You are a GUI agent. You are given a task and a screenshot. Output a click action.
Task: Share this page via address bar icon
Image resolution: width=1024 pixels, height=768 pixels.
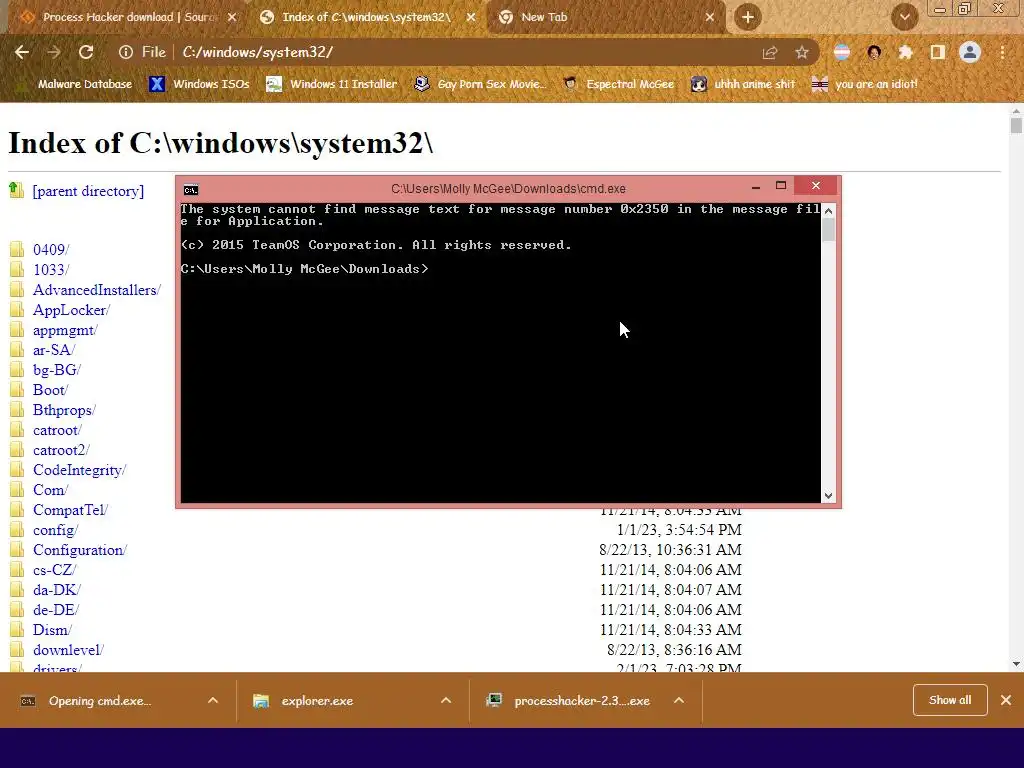click(770, 52)
